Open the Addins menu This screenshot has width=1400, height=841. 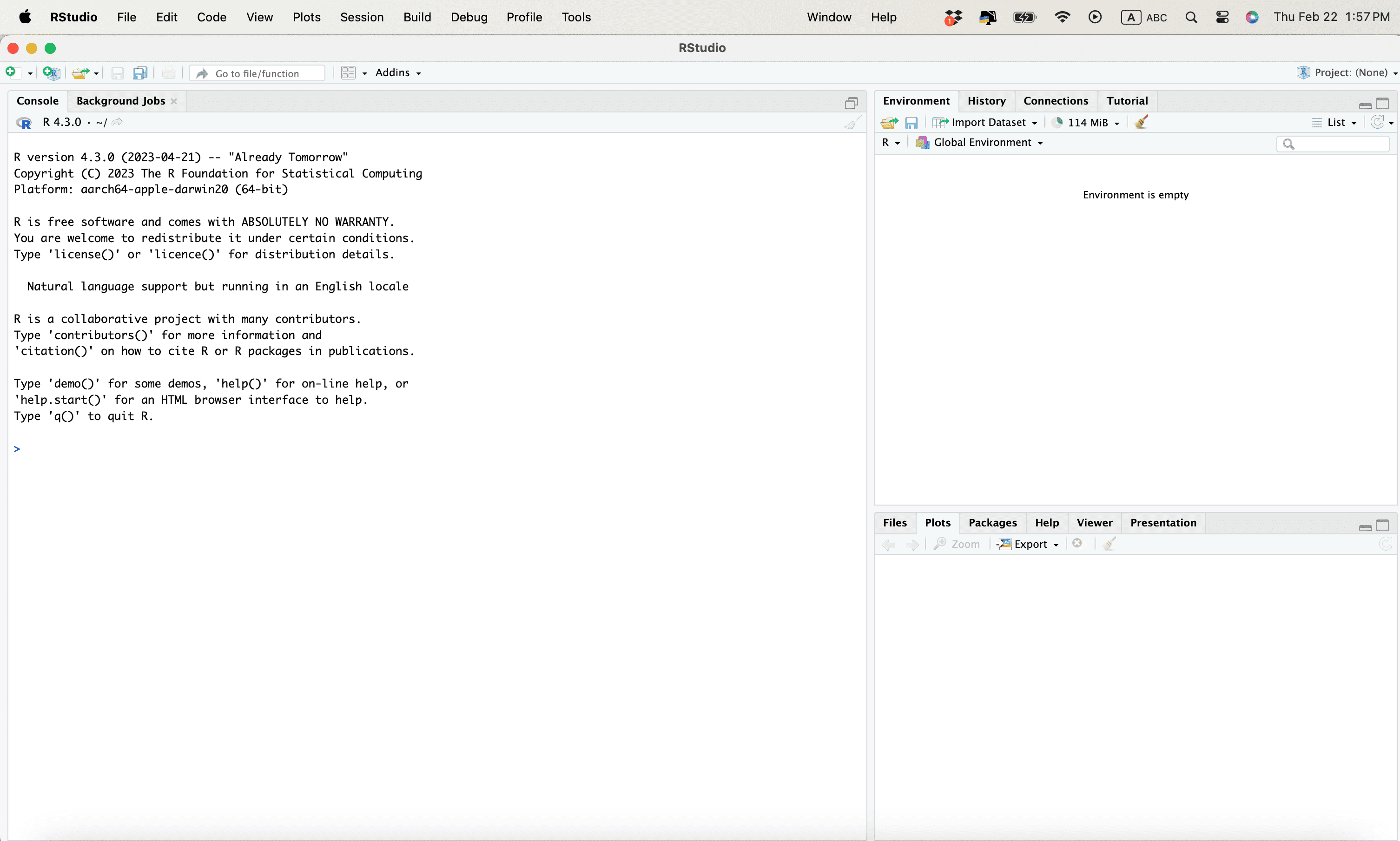[398, 72]
